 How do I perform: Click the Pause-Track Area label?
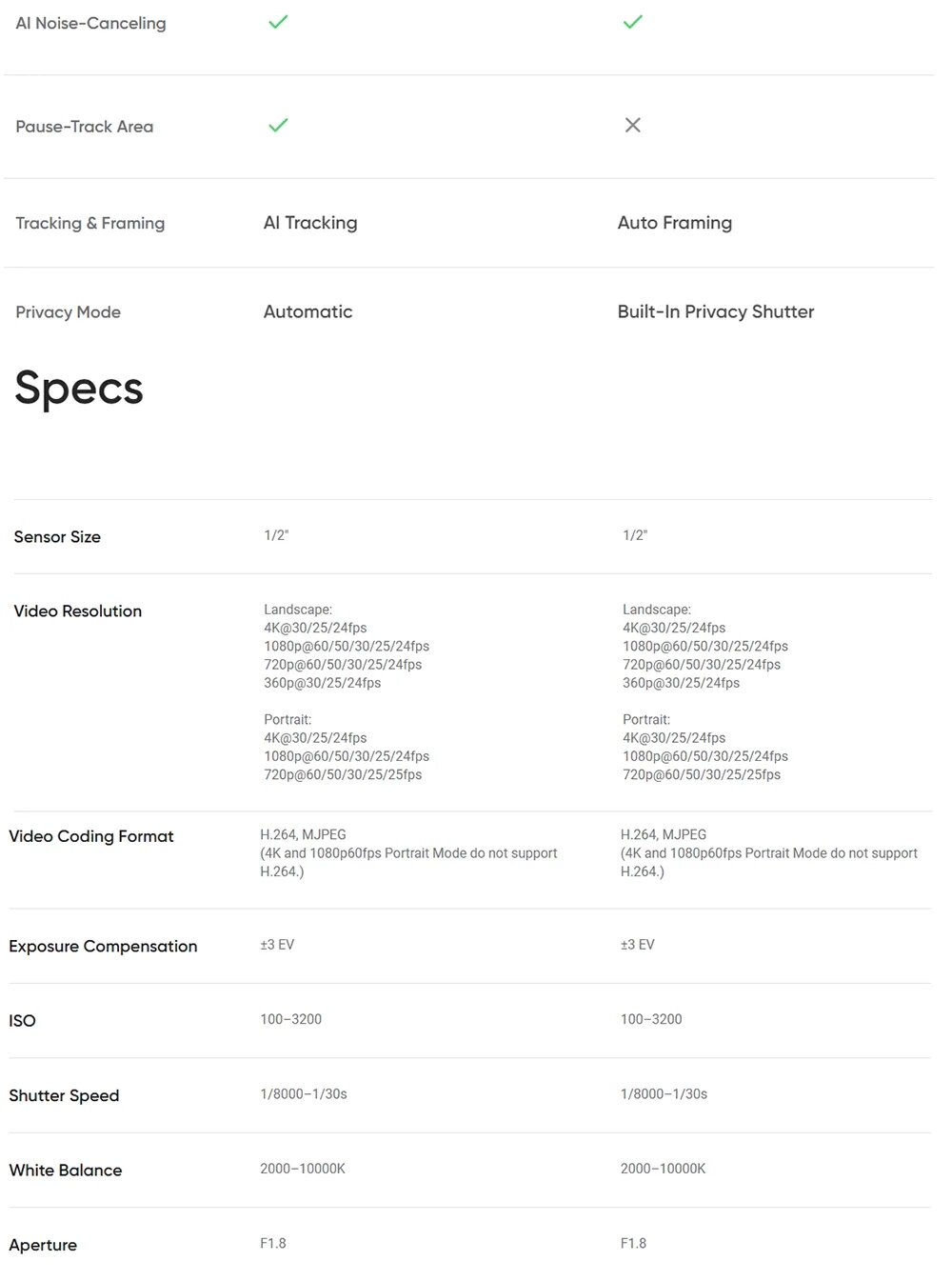(x=84, y=127)
